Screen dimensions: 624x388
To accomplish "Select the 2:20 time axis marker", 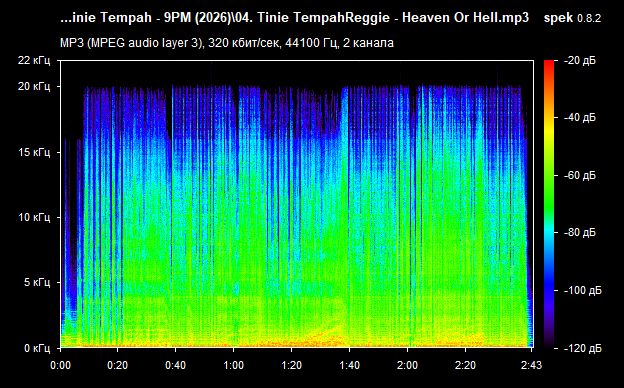I will pyautogui.click(x=466, y=365).
